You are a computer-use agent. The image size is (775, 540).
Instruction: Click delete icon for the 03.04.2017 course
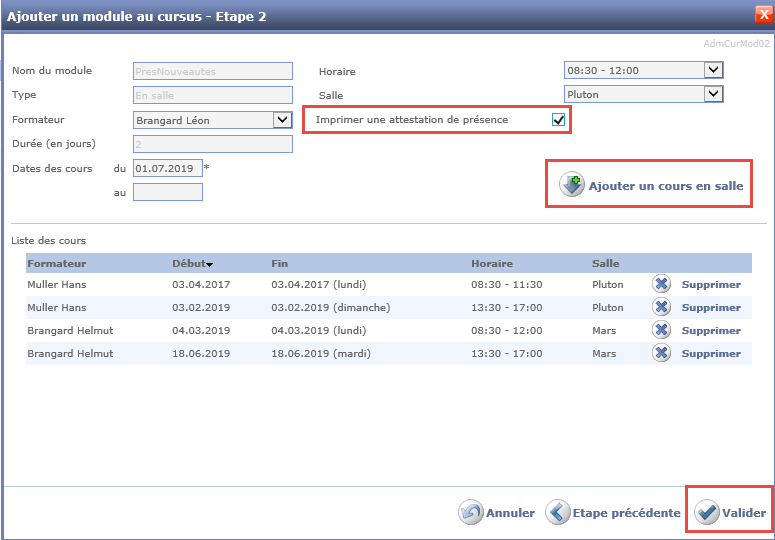(x=661, y=284)
